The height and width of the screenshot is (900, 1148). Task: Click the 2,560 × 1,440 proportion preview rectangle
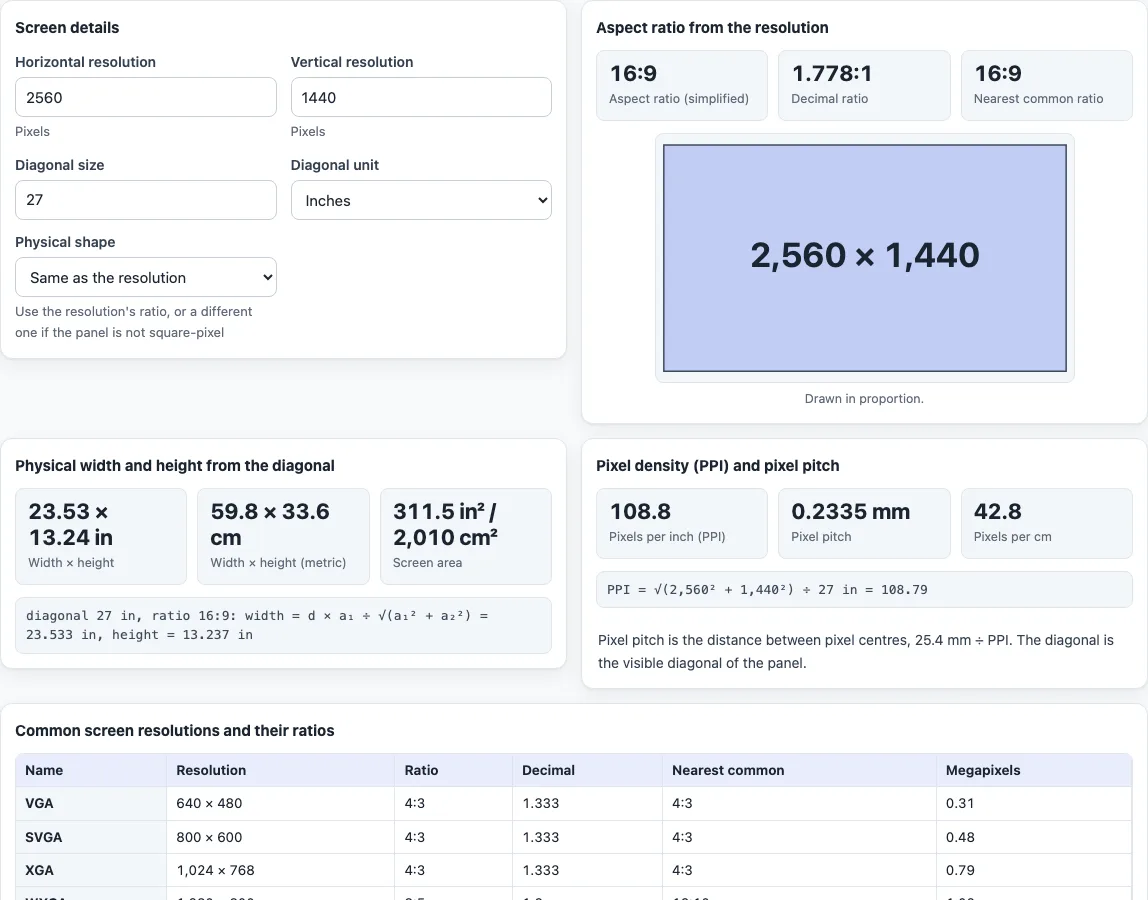865,258
